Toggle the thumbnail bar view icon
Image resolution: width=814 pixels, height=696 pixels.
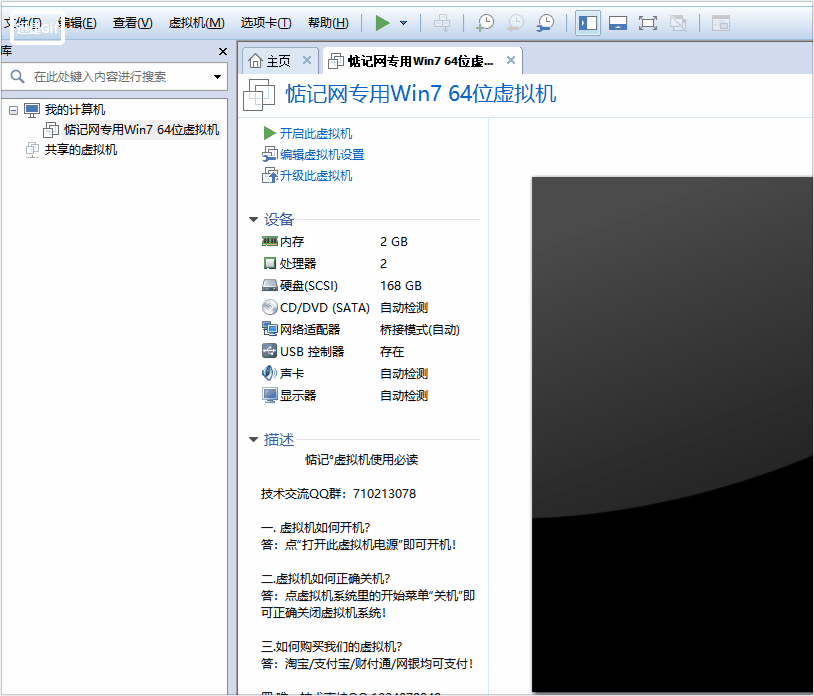[x=618, y=23]
